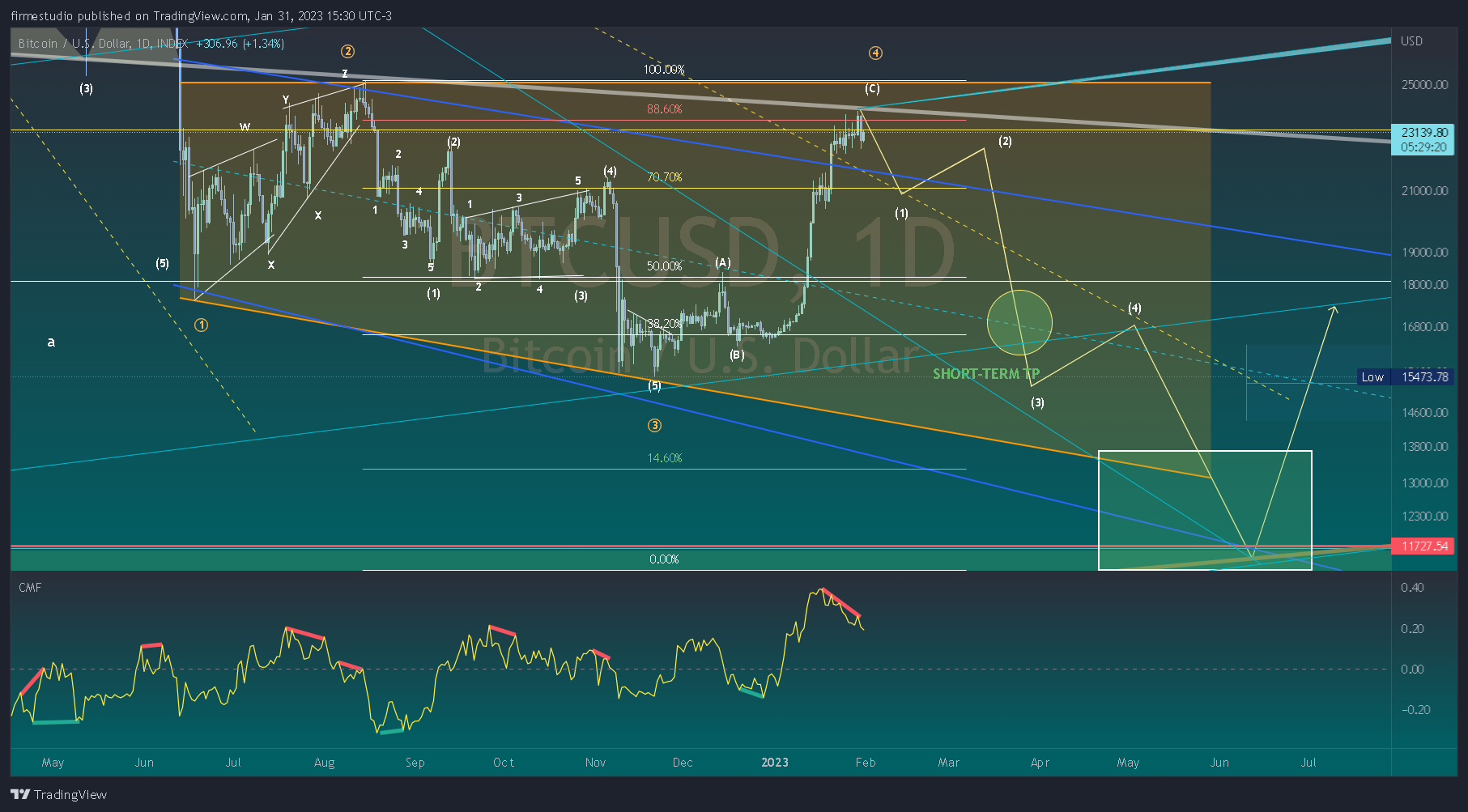
Task: Click the Feb label on time axis
Action: click(x=866, y=763)
